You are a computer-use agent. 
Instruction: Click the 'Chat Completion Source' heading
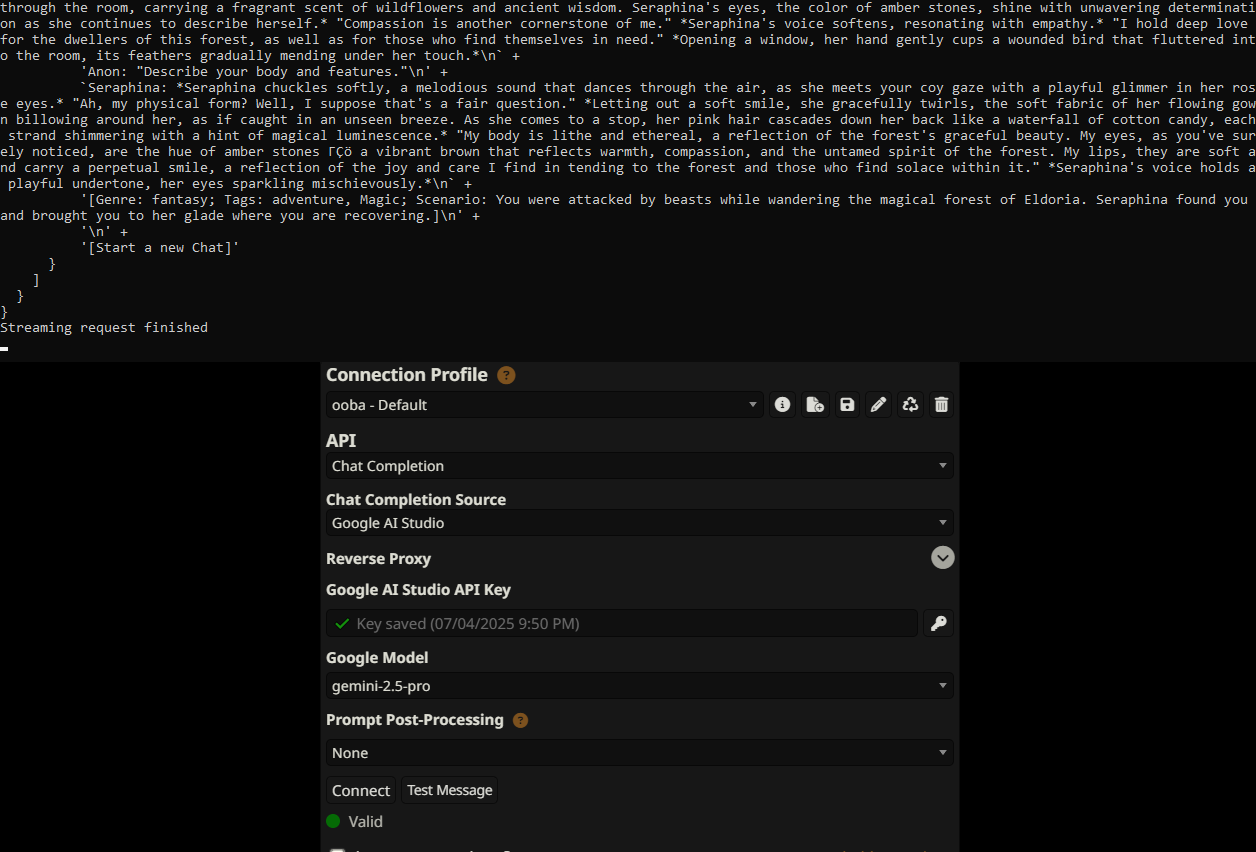416,499
